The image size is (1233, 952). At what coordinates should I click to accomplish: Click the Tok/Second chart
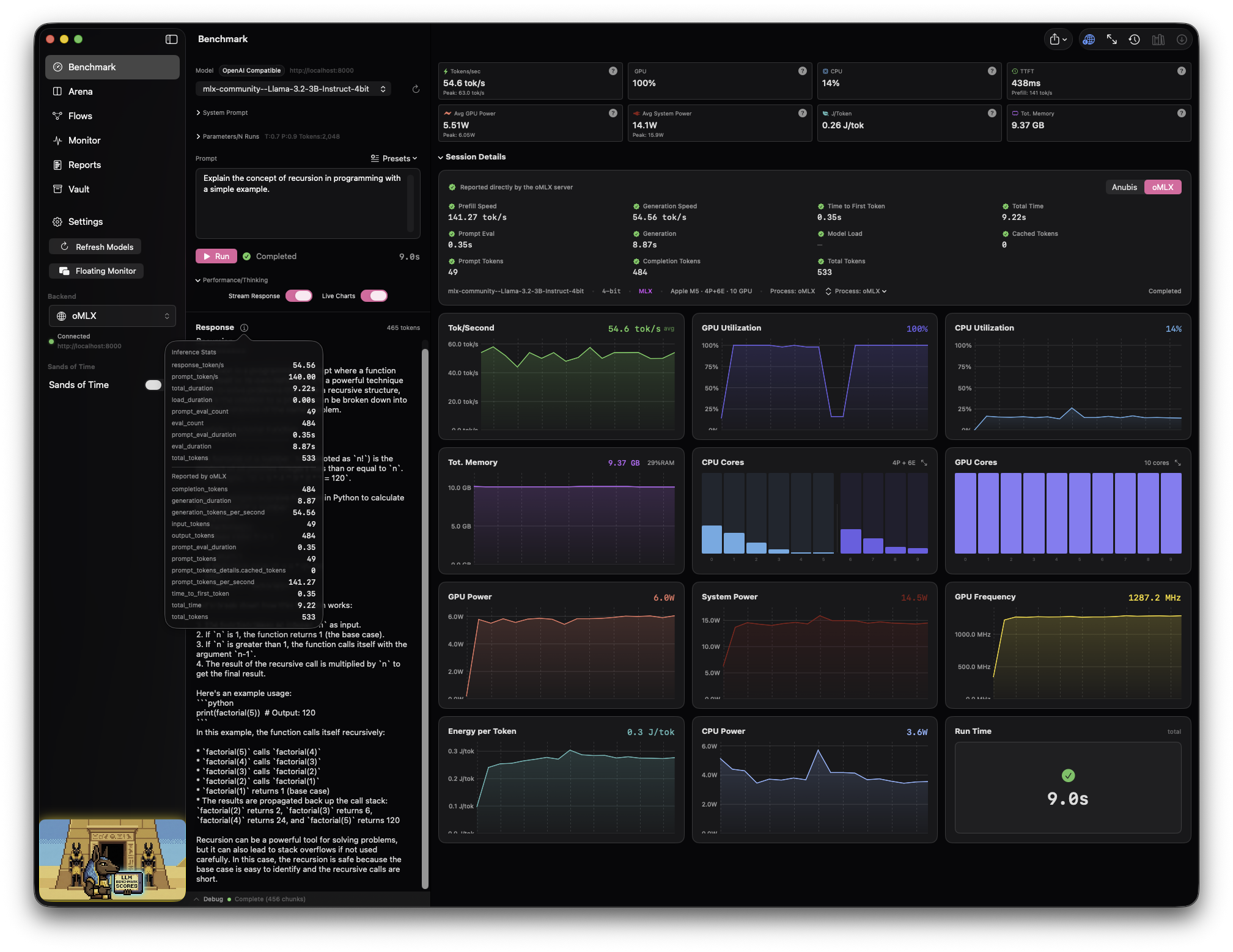pos(561,376)
